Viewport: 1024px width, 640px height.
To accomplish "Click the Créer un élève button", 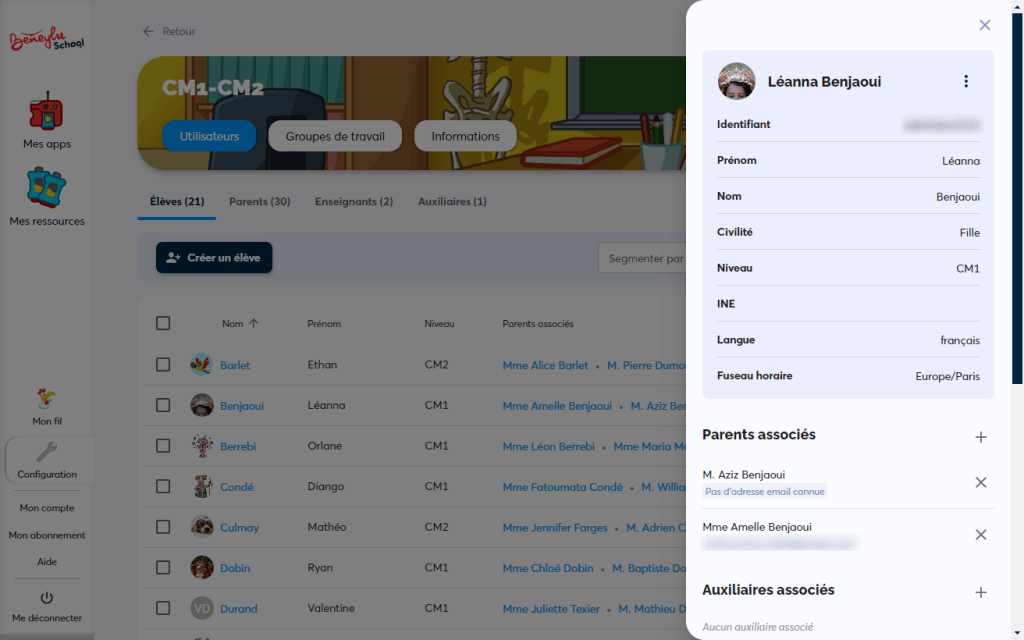I will (x=214, y=258).
